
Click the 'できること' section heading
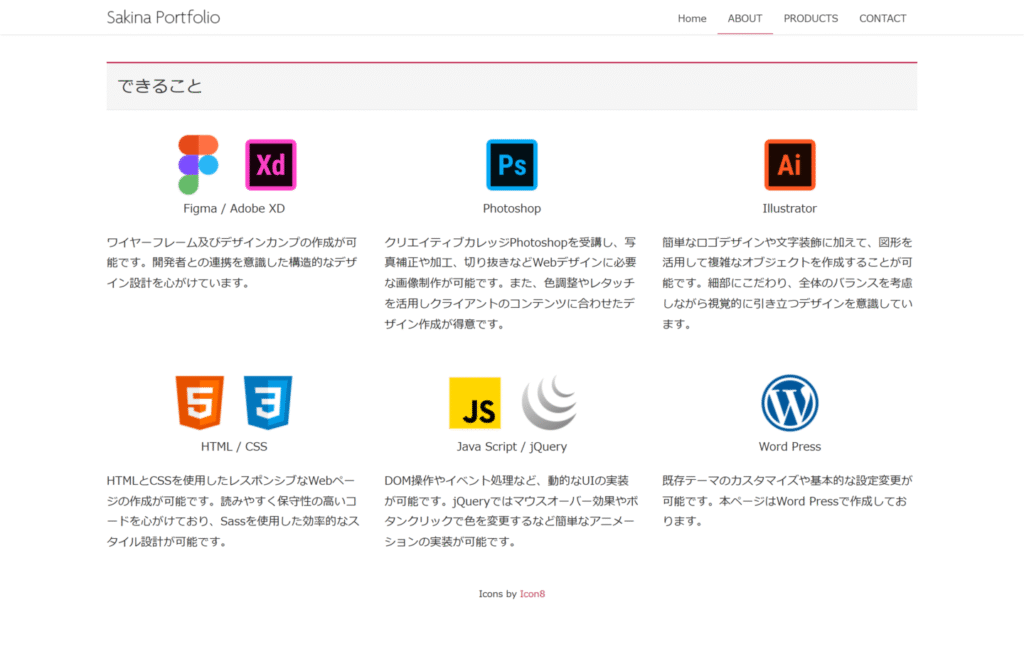pos(160,86)
